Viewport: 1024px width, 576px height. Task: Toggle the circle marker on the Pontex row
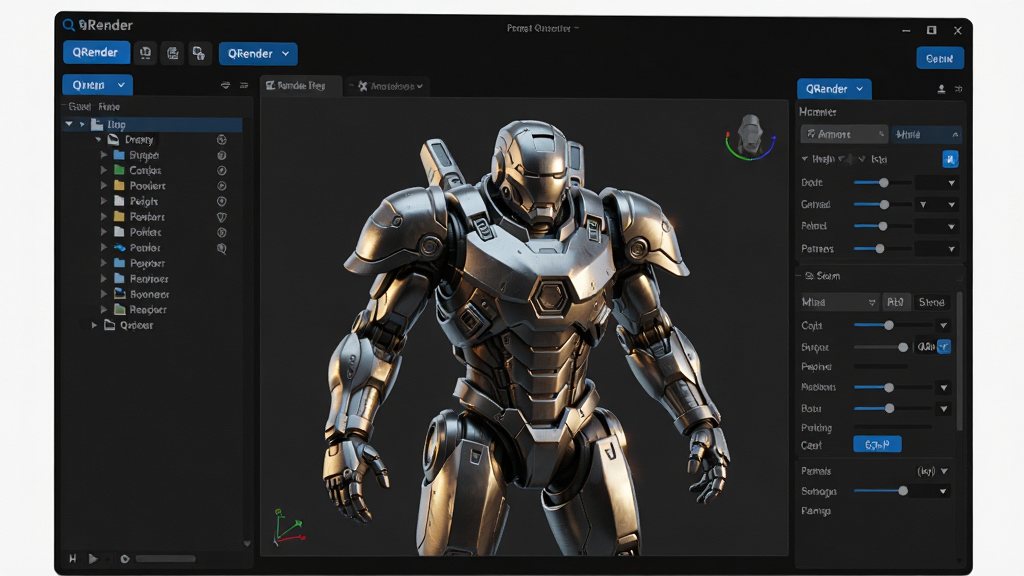pos(221,232)
